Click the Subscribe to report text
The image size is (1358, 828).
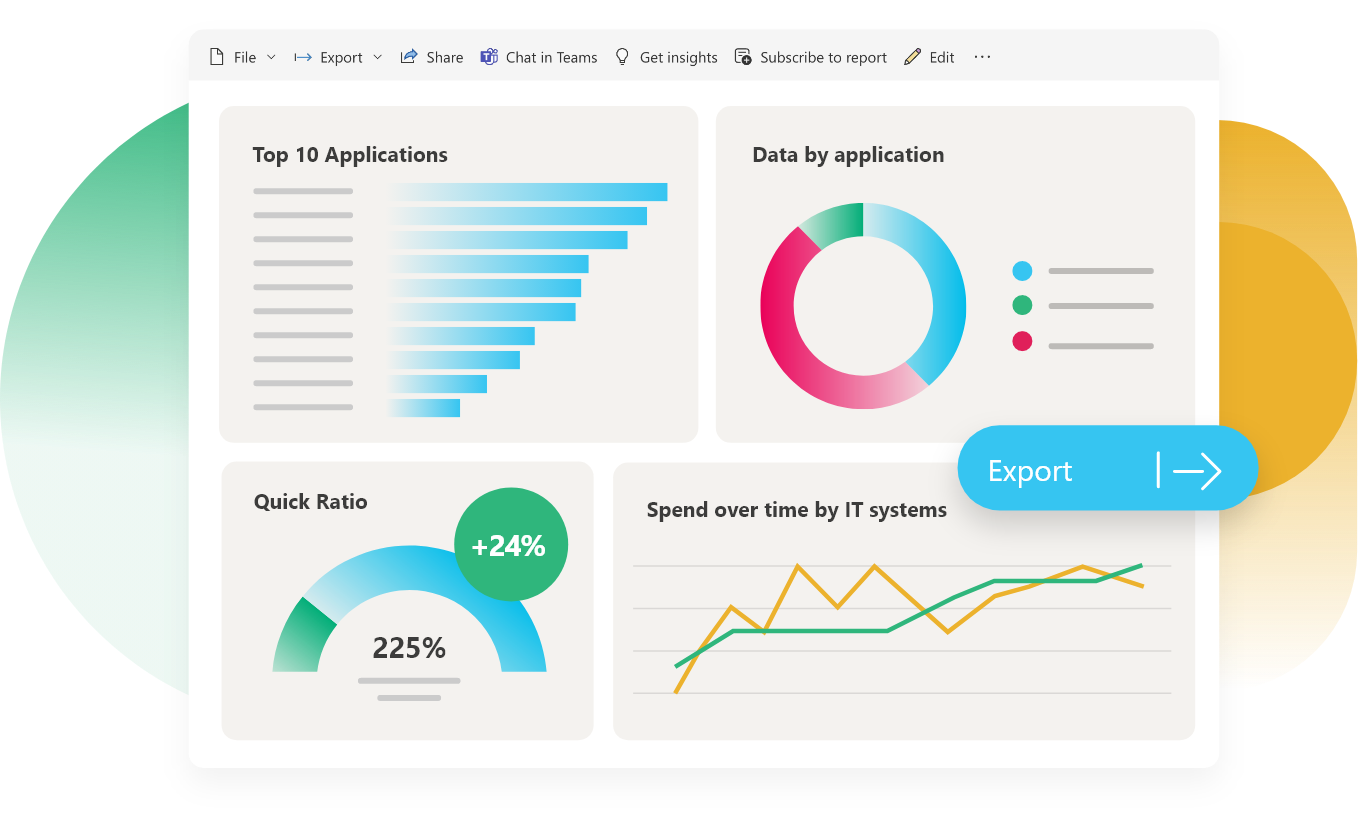tap(823, 57)
